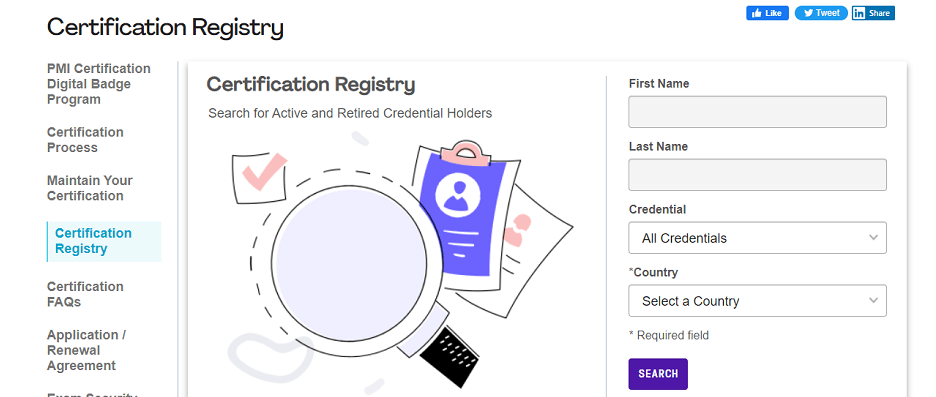Viewport: 936px width, 397px height.
Task: Go to Certification Process page
Action: [x=85, y=140]
